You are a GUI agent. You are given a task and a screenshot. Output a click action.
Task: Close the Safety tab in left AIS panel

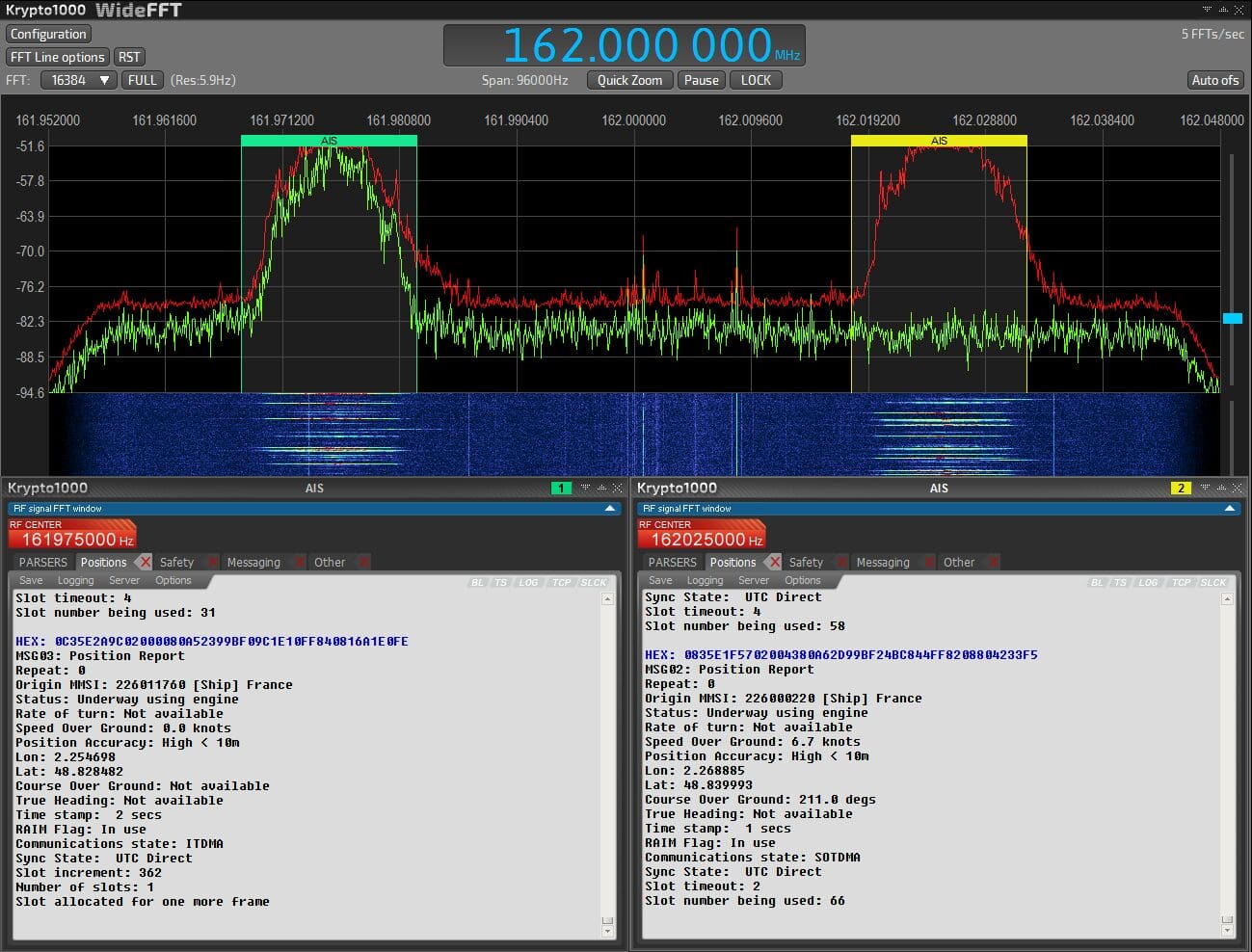pyautogui.click(x=211, y=562)
